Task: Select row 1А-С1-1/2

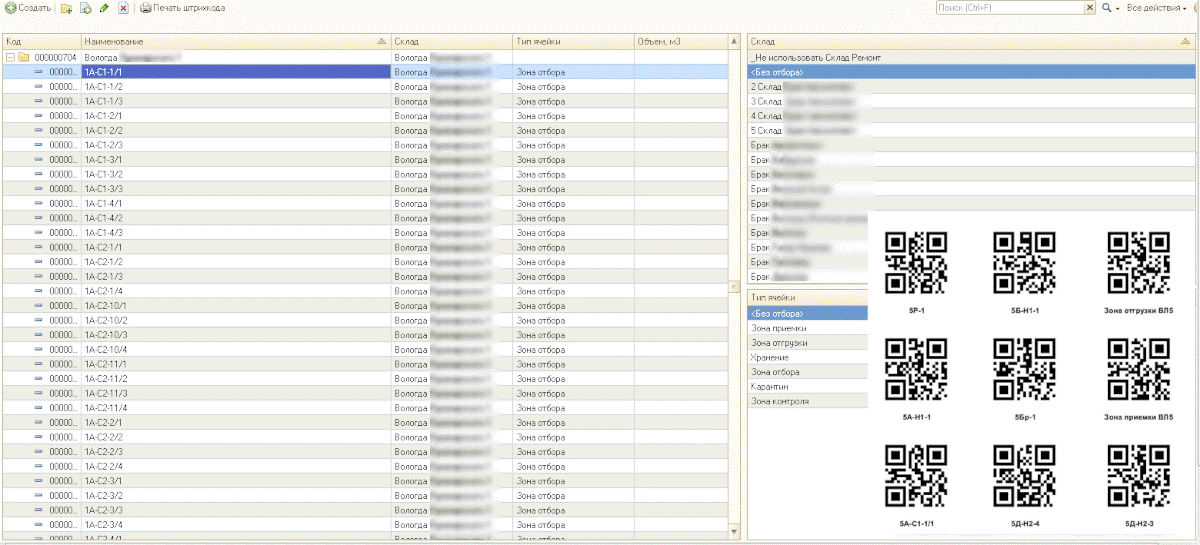Action: pos(365,87)
